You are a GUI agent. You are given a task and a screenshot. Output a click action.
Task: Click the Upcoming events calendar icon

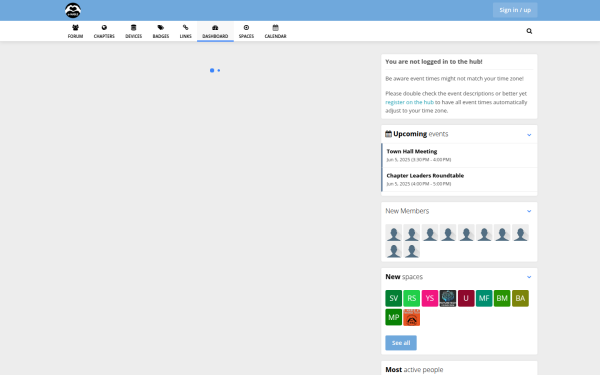[x=388, y=134]
